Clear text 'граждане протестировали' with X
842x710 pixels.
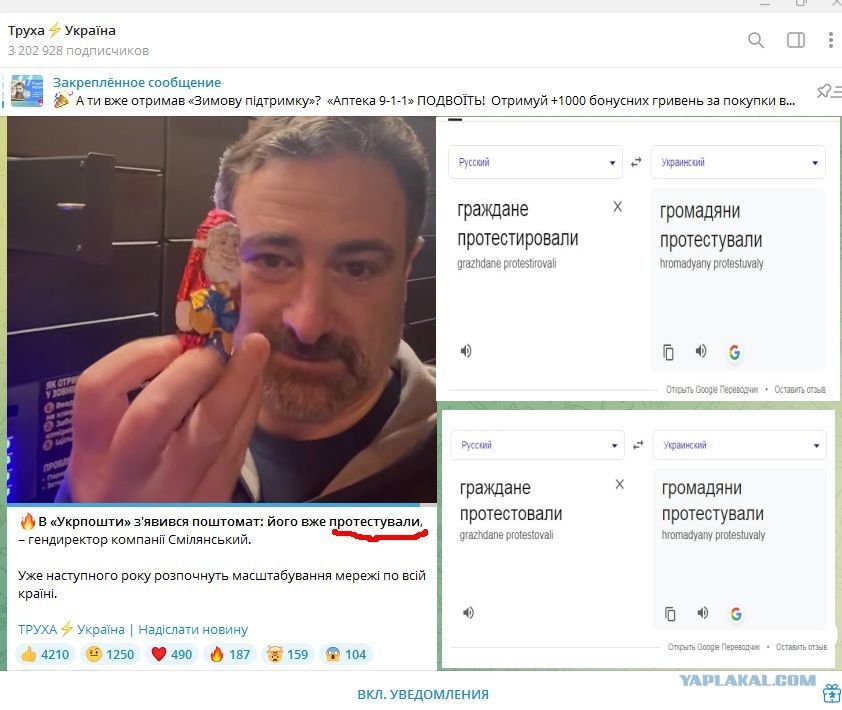pos(618,207)
